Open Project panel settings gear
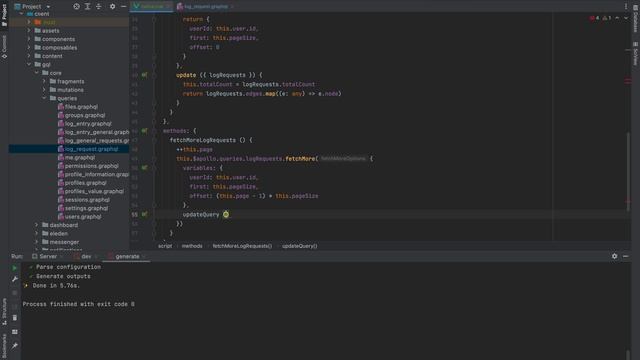640x360 pixels. pyautogui.click(x=112, y=7)
